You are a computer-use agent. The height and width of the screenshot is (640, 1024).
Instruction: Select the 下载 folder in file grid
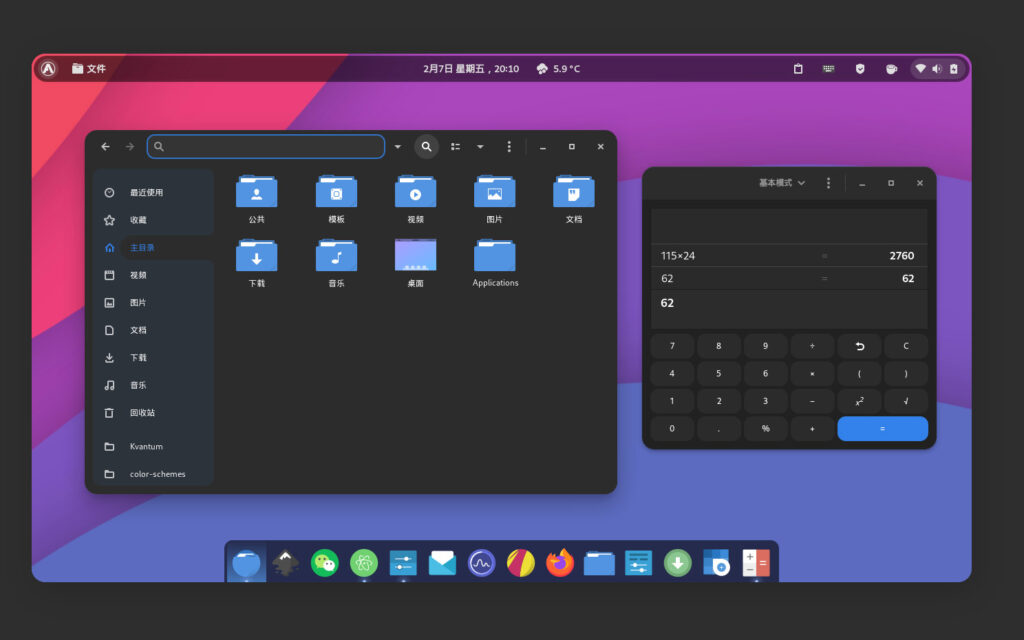click(x=257, y=256)
